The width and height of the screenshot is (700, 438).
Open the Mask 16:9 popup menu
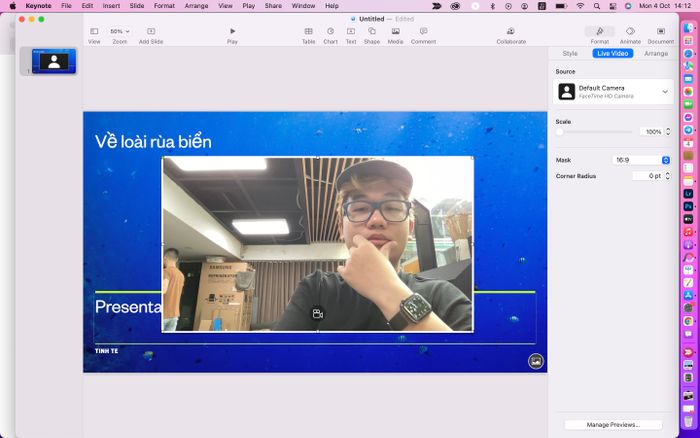(x=641, y=160)
